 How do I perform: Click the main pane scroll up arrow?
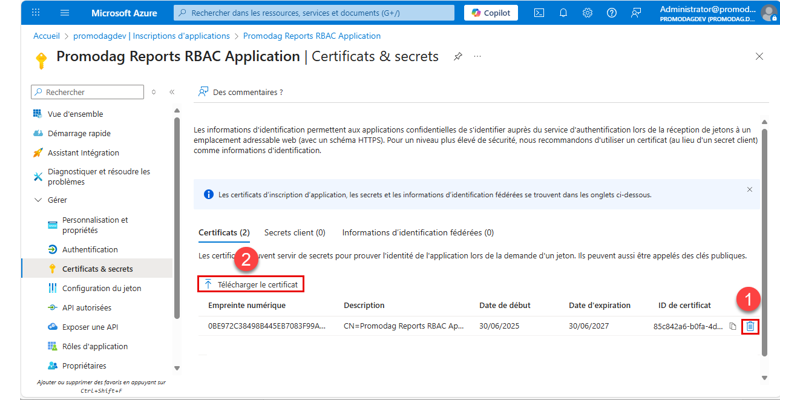[764, 122]
